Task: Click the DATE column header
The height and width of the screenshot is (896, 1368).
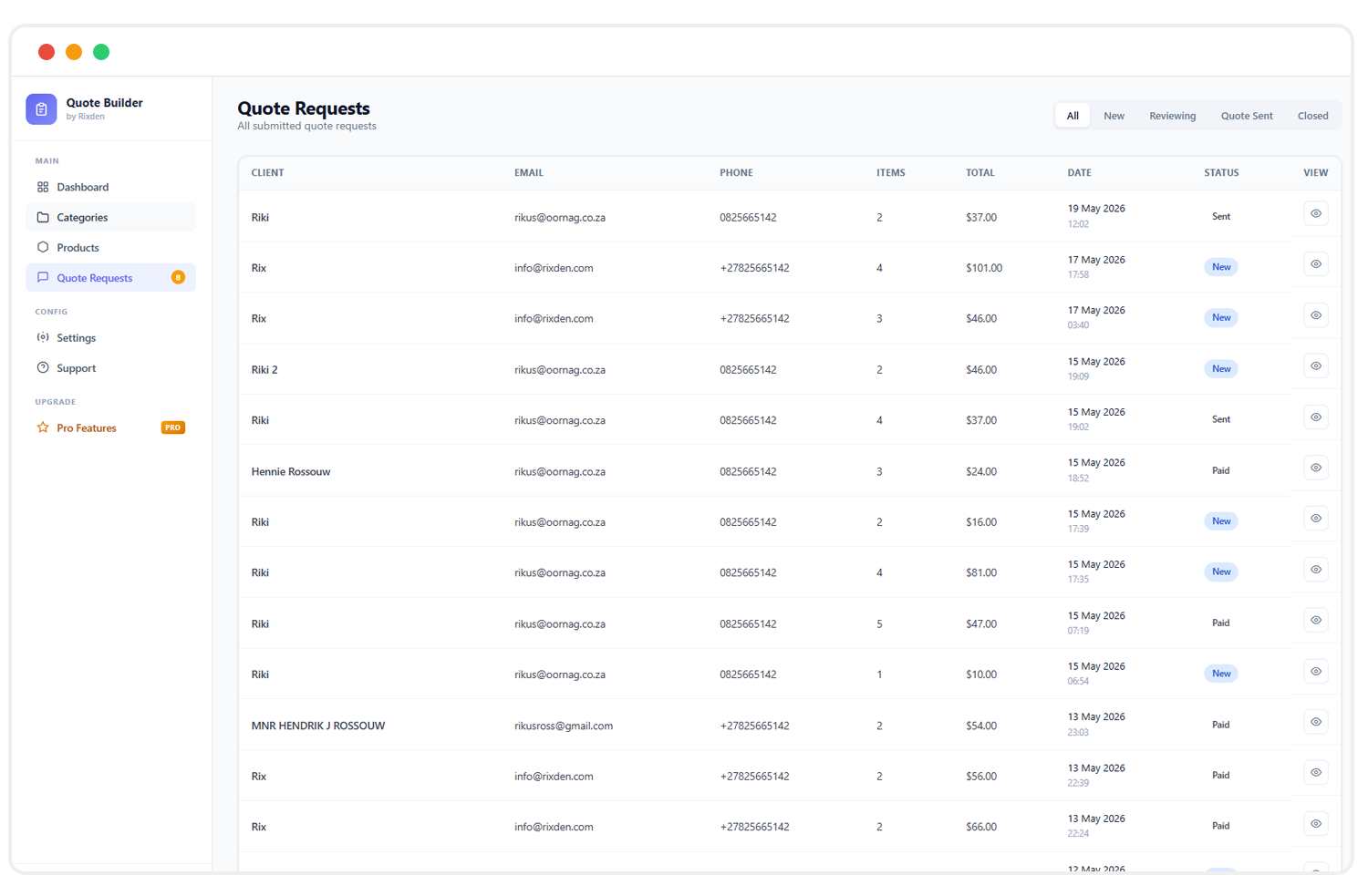Action: pos(1079,172)
